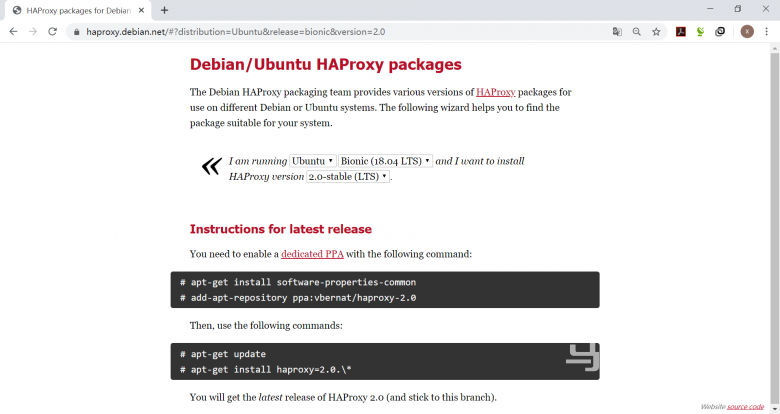Image resolution: width=780 pixels, height=414 pixels.
Task: Close the HAProxy packages tab
Action: 141,10
